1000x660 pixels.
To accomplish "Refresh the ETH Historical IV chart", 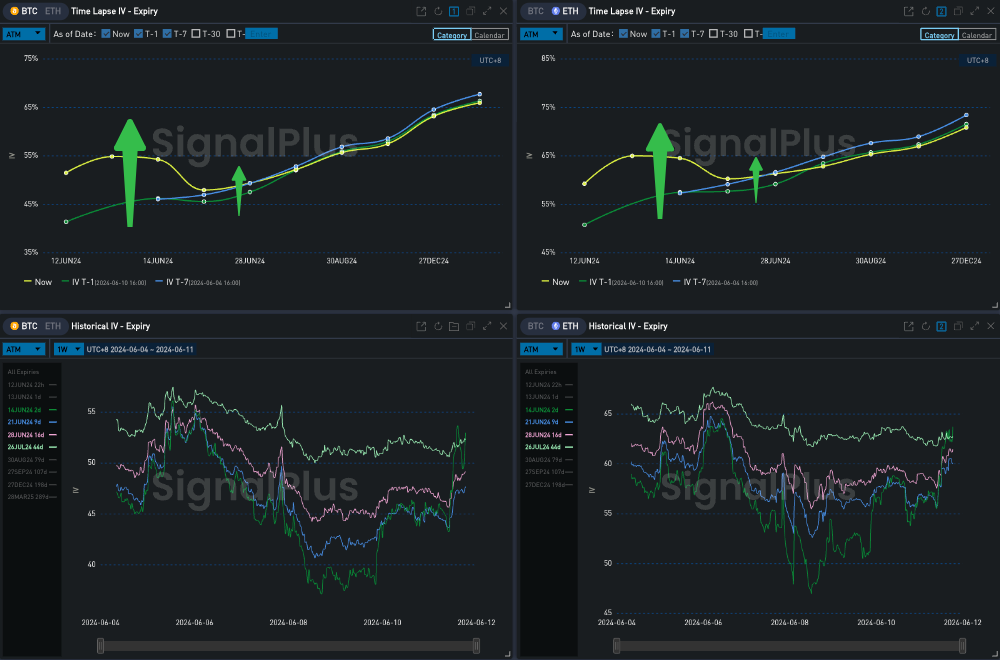I will [x=925, y=326].
